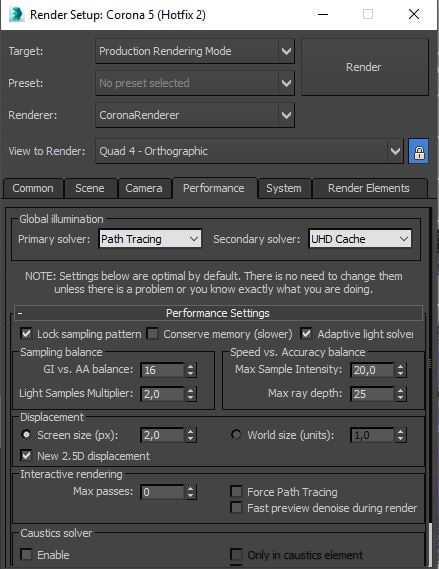Select the Performance tab
The width and height of the screenshot is (439, 569).
click(214, 188)
